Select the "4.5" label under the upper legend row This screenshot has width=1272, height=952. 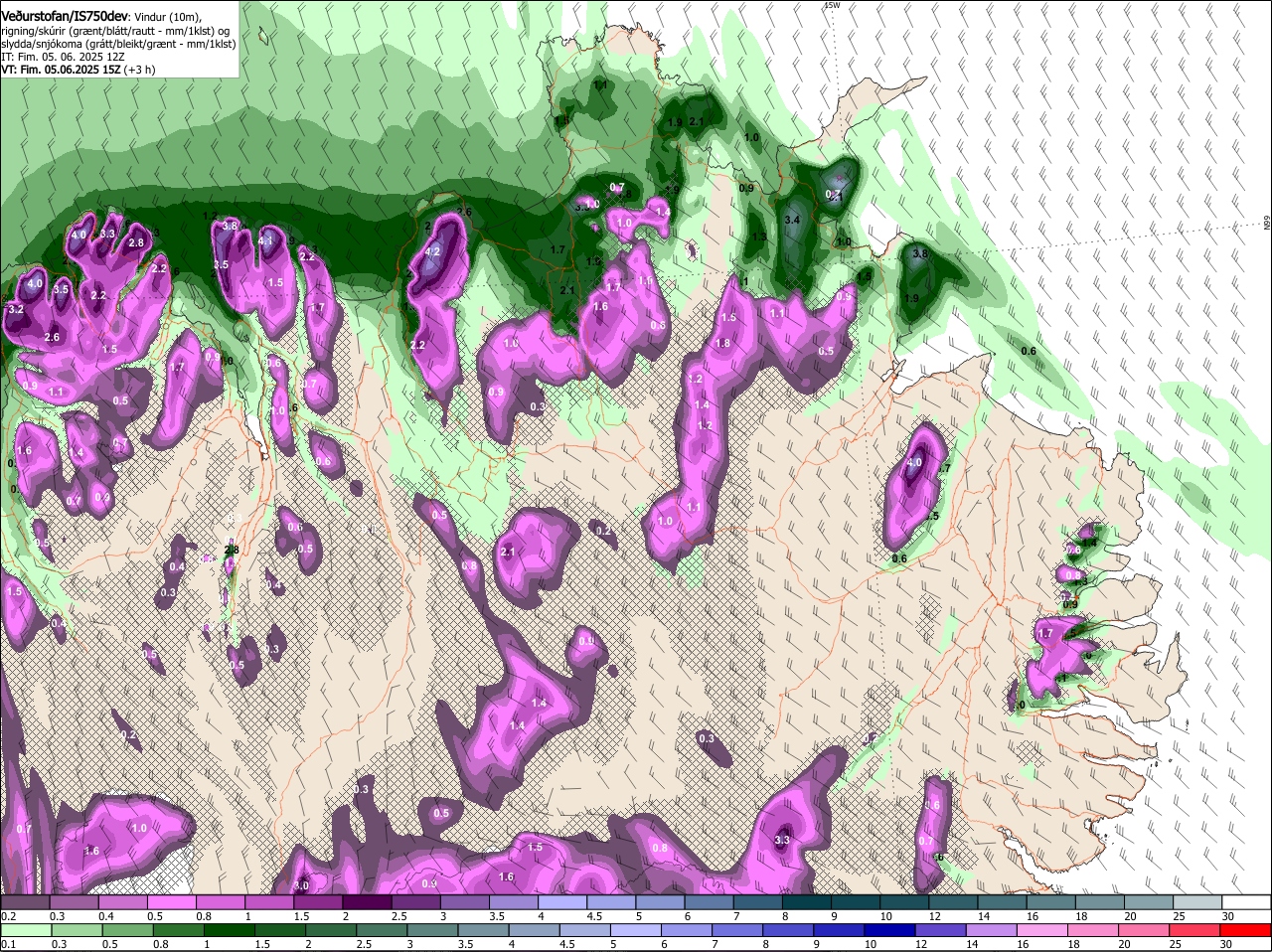pos(594,916)
